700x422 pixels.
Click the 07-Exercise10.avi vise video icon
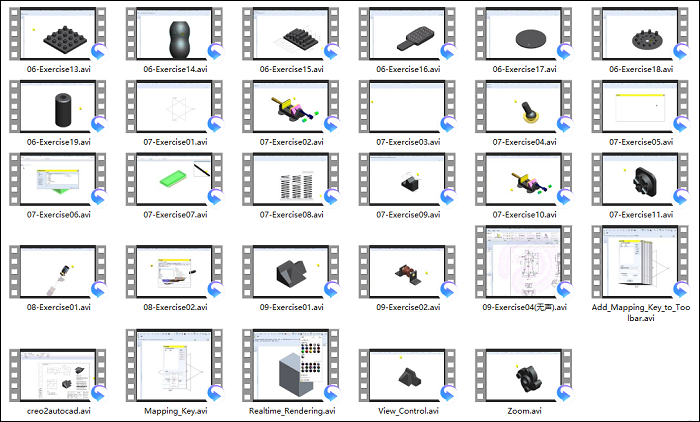524,180
